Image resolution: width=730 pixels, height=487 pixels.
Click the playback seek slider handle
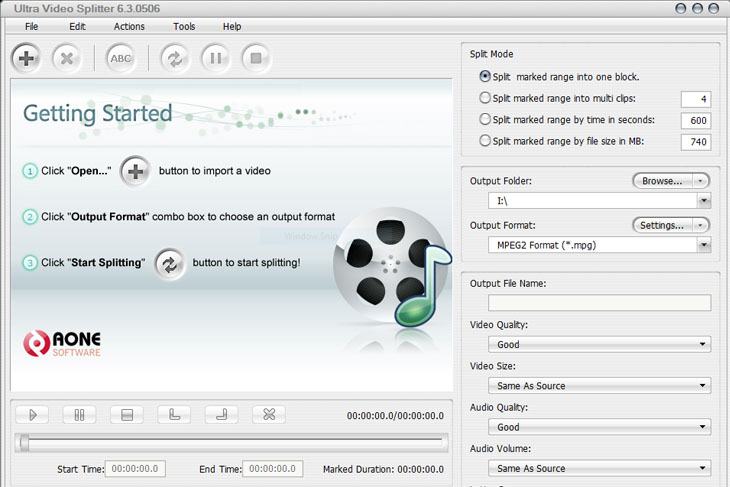click(23, 442)
